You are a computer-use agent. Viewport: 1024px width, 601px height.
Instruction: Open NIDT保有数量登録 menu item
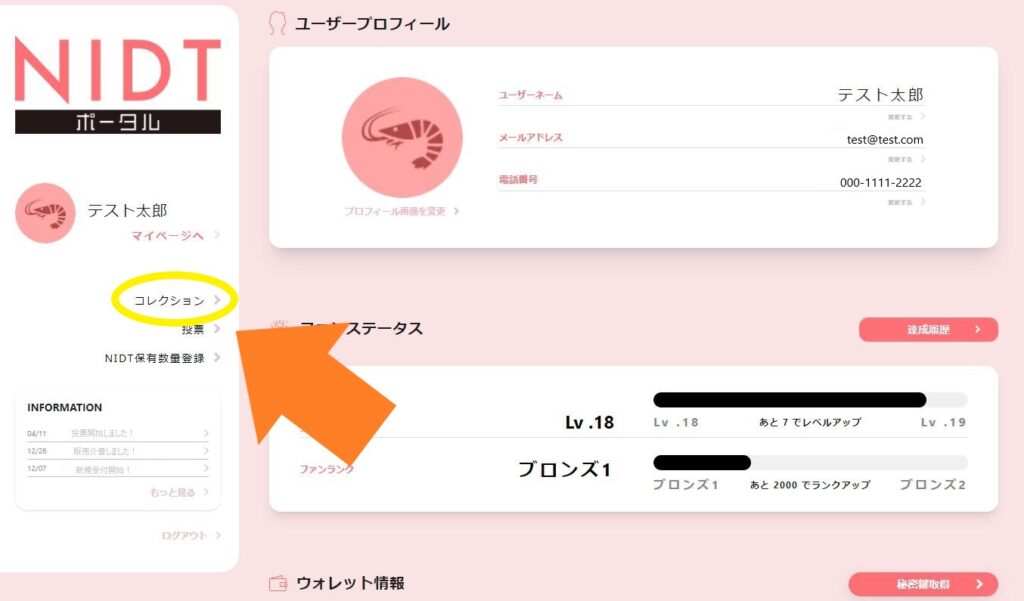163,358
